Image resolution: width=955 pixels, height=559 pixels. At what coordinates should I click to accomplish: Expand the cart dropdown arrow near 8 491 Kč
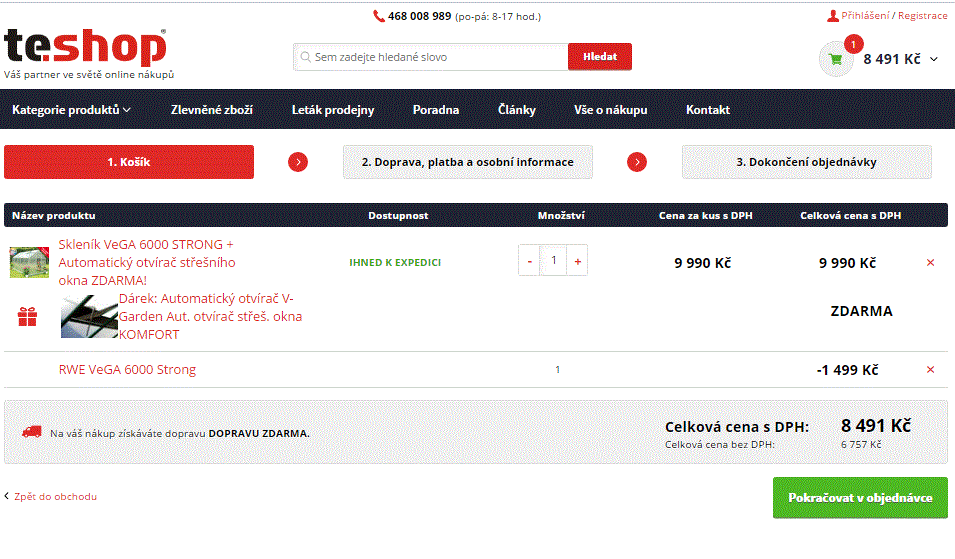(x=934, y=59)
